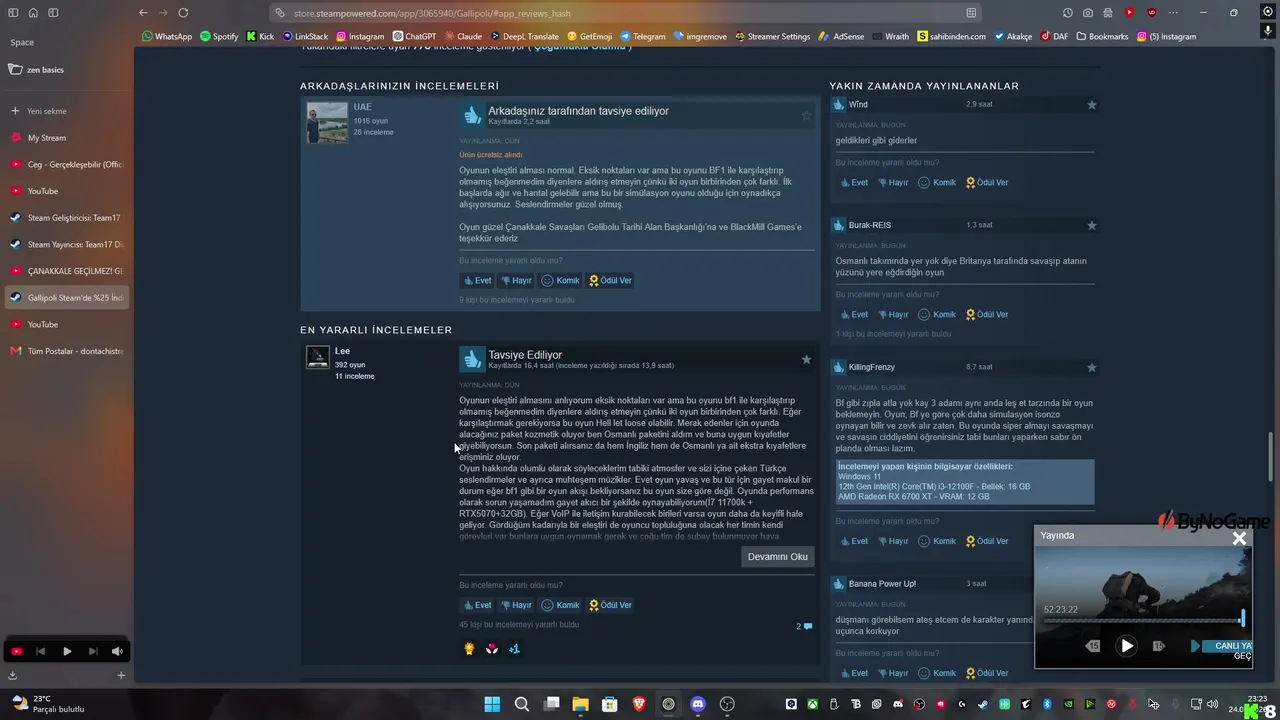
Task: Open Windows taskbar search
Action: point(522,704)
